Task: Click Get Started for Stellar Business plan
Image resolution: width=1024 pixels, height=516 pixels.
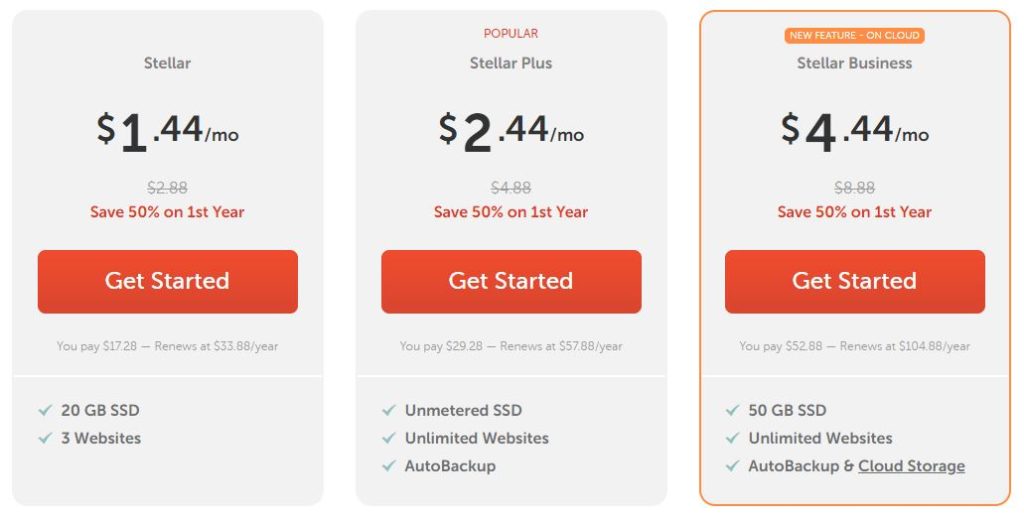Action: pyautogui.click(x=855, y=282)
